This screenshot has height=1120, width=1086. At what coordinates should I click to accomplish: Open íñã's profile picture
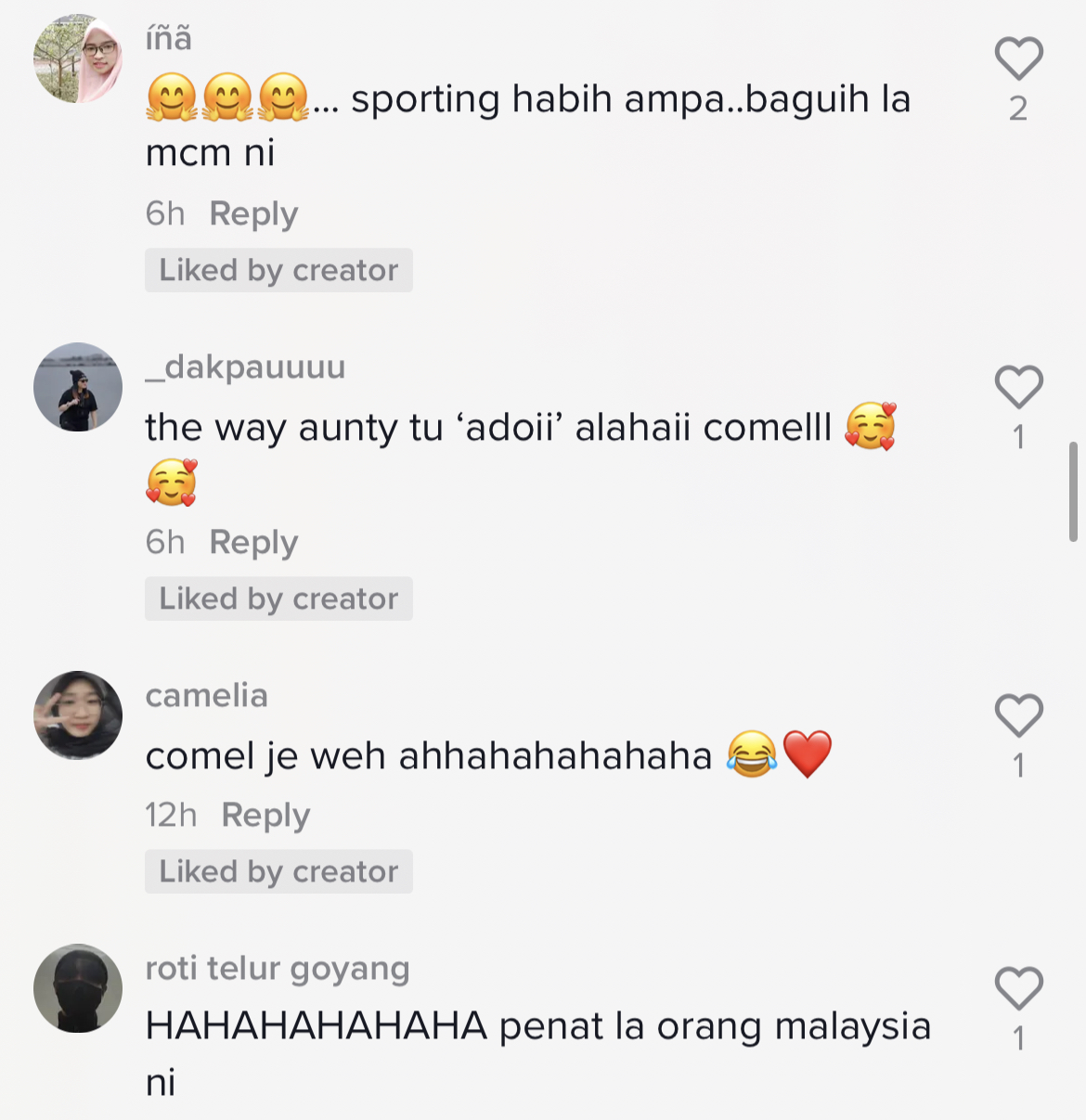(x=78, y=58)
